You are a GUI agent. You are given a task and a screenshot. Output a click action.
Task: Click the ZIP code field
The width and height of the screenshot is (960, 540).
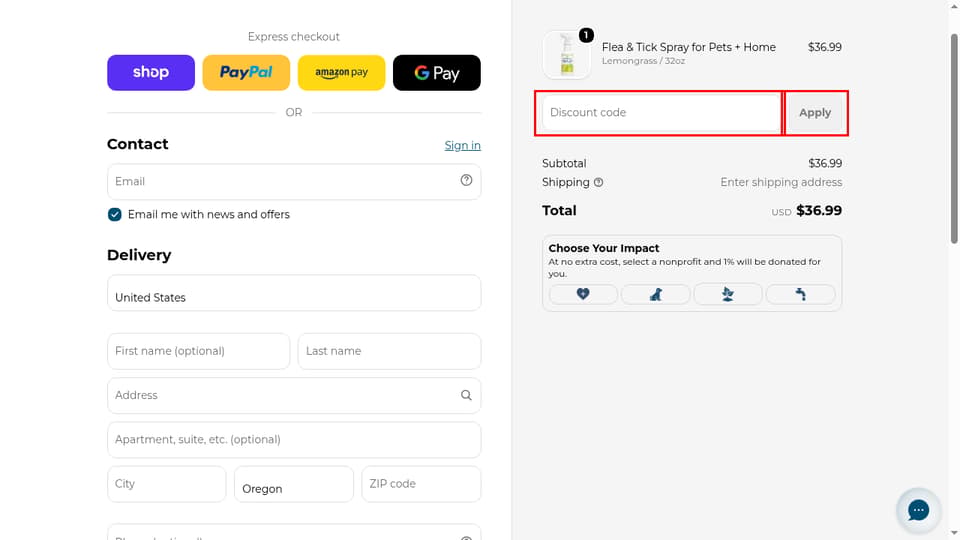[421, 484]
